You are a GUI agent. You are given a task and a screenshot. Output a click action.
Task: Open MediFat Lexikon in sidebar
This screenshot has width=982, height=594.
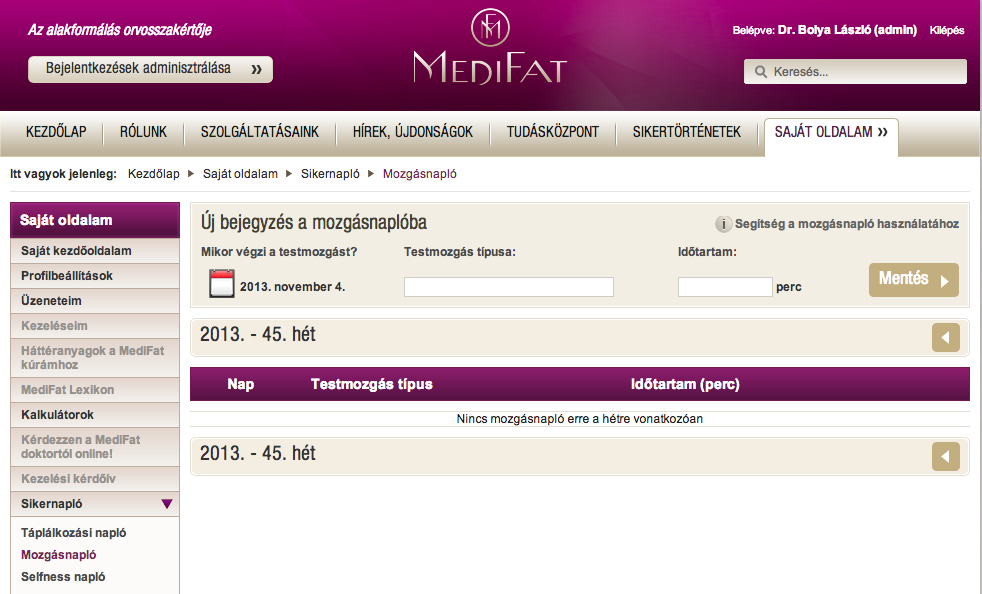[x=95, y=390]
